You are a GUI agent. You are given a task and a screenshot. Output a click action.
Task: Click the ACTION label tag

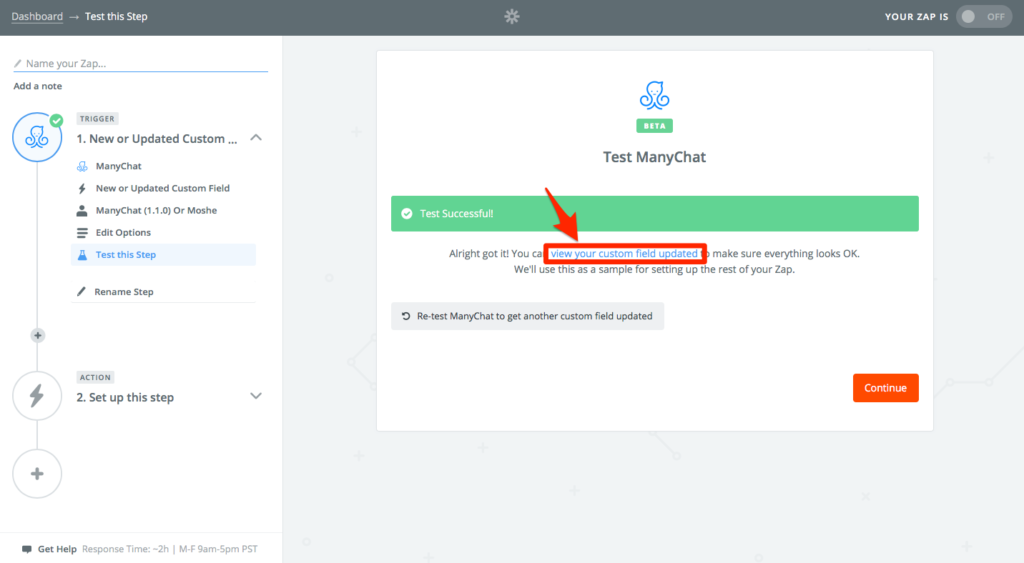click(95, 377)
